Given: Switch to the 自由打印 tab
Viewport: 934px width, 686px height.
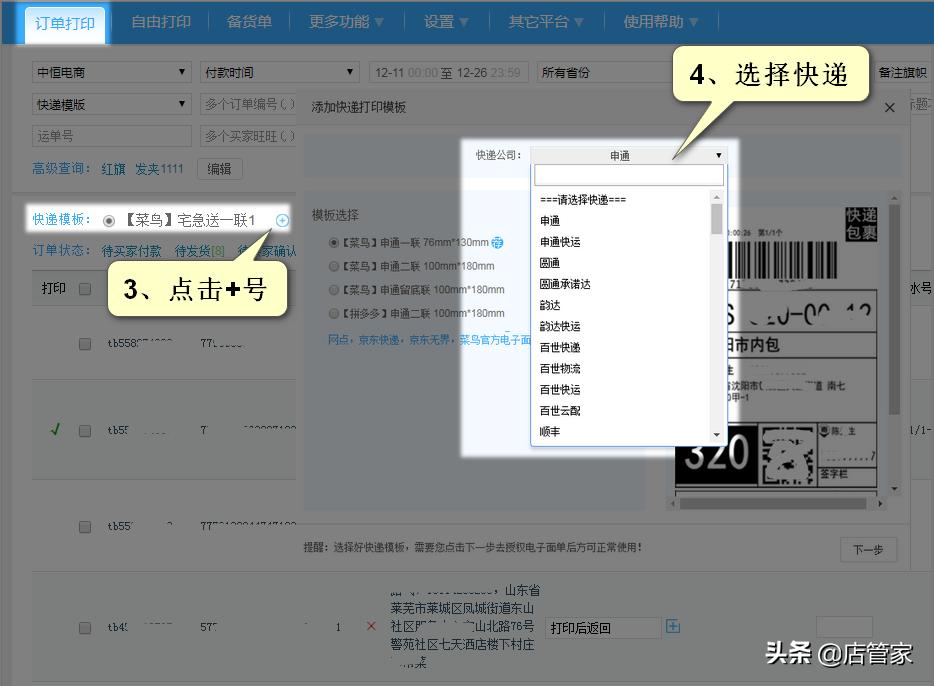Looking at the screenshot, I should point(160,22).
